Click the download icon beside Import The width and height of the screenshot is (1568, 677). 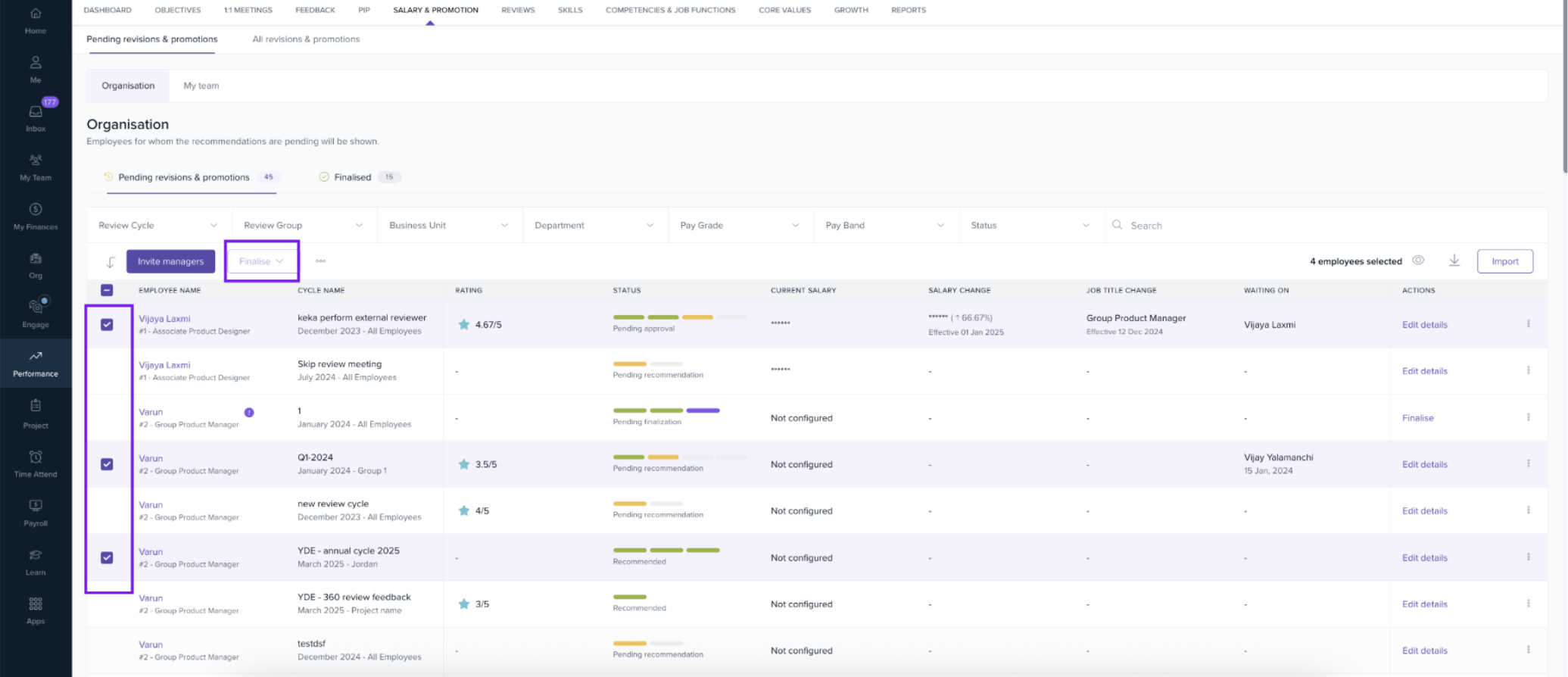pos(1454,261)
